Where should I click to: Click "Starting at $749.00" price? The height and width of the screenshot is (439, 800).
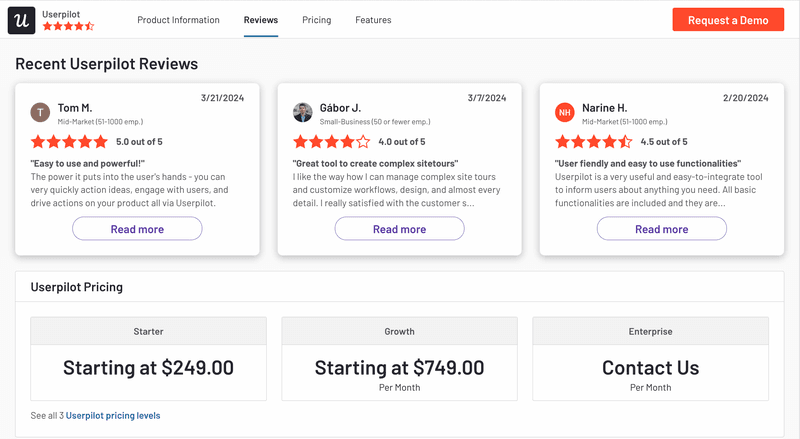click(x=399, y=368)
